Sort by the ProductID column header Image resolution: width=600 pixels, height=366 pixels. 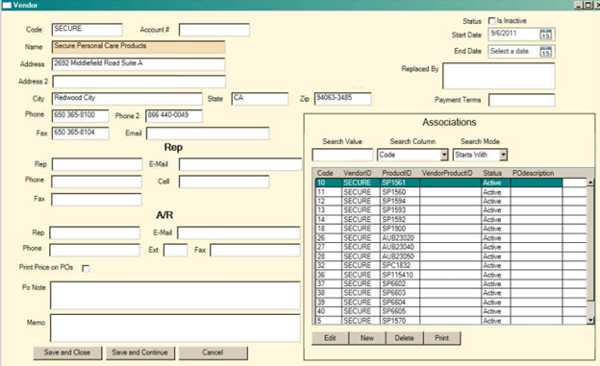pos(397,173)
